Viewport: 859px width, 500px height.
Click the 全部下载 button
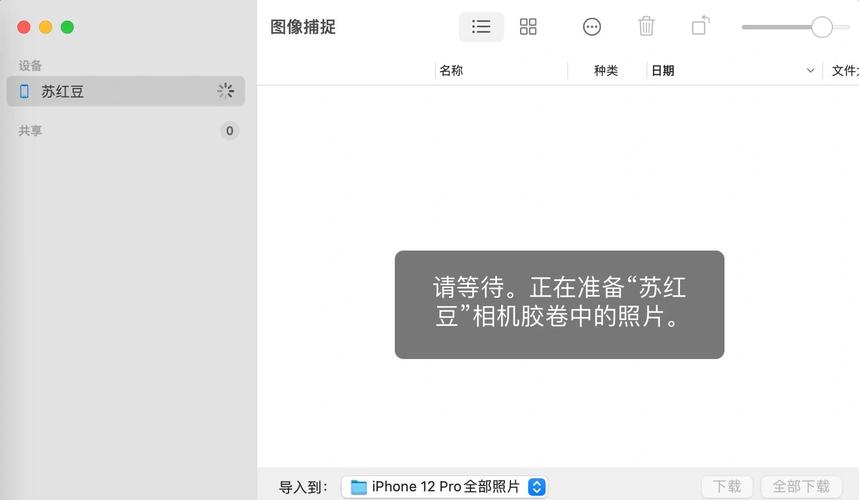(x=802, y=487)
